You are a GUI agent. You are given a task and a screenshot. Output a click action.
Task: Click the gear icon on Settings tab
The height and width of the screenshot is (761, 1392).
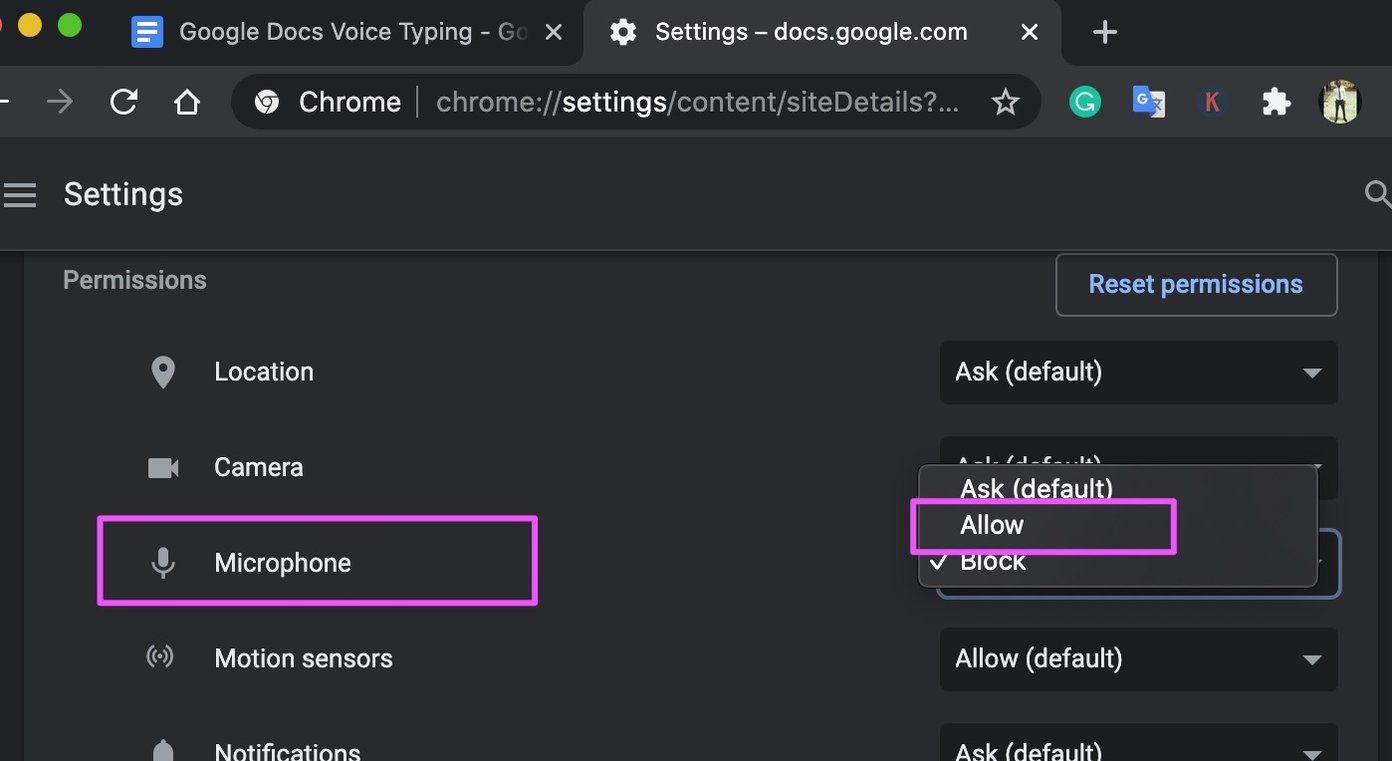click(623, 32)
